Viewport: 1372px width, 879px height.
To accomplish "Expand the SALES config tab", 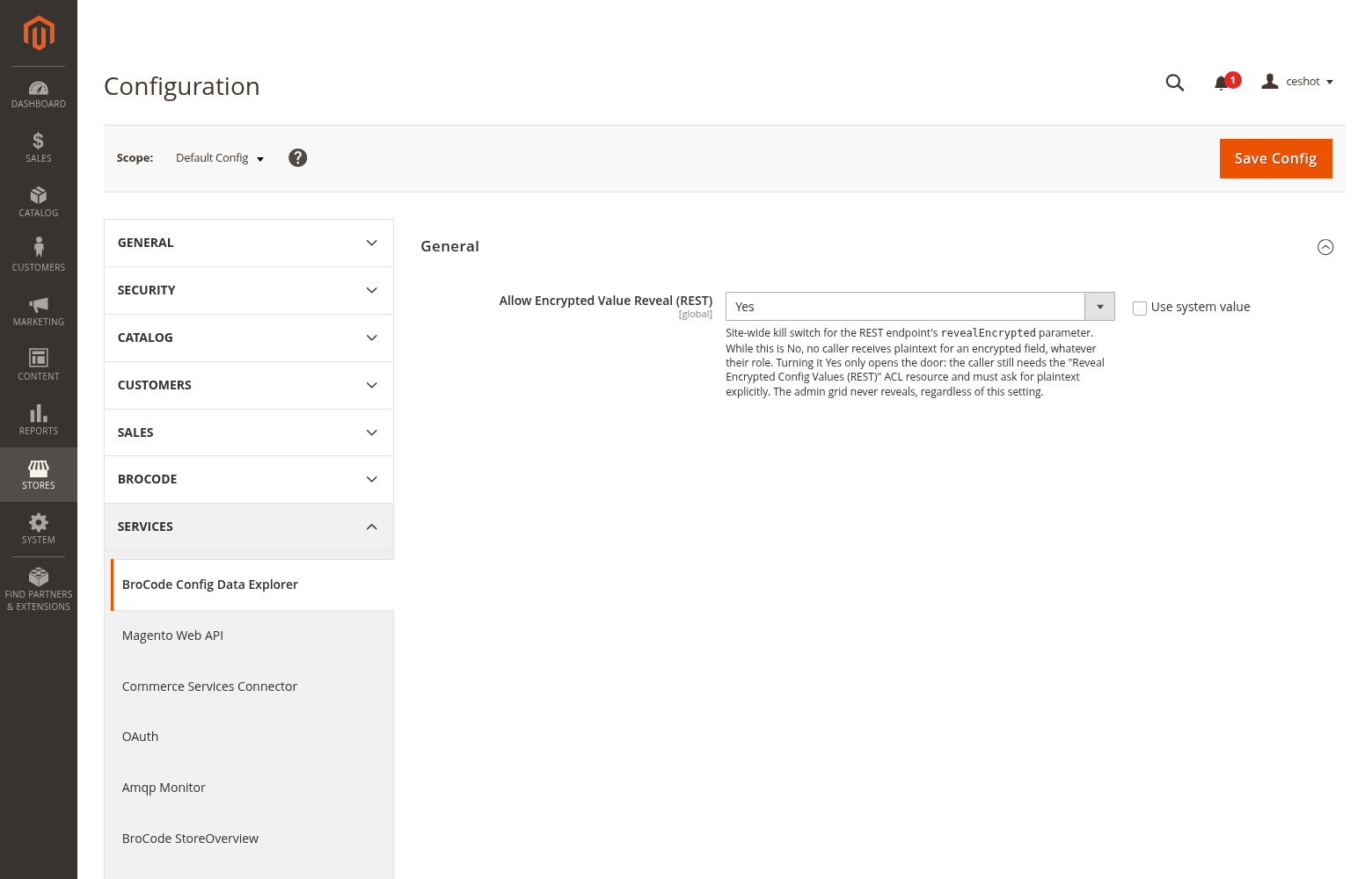I will click(x=249, y=432).
